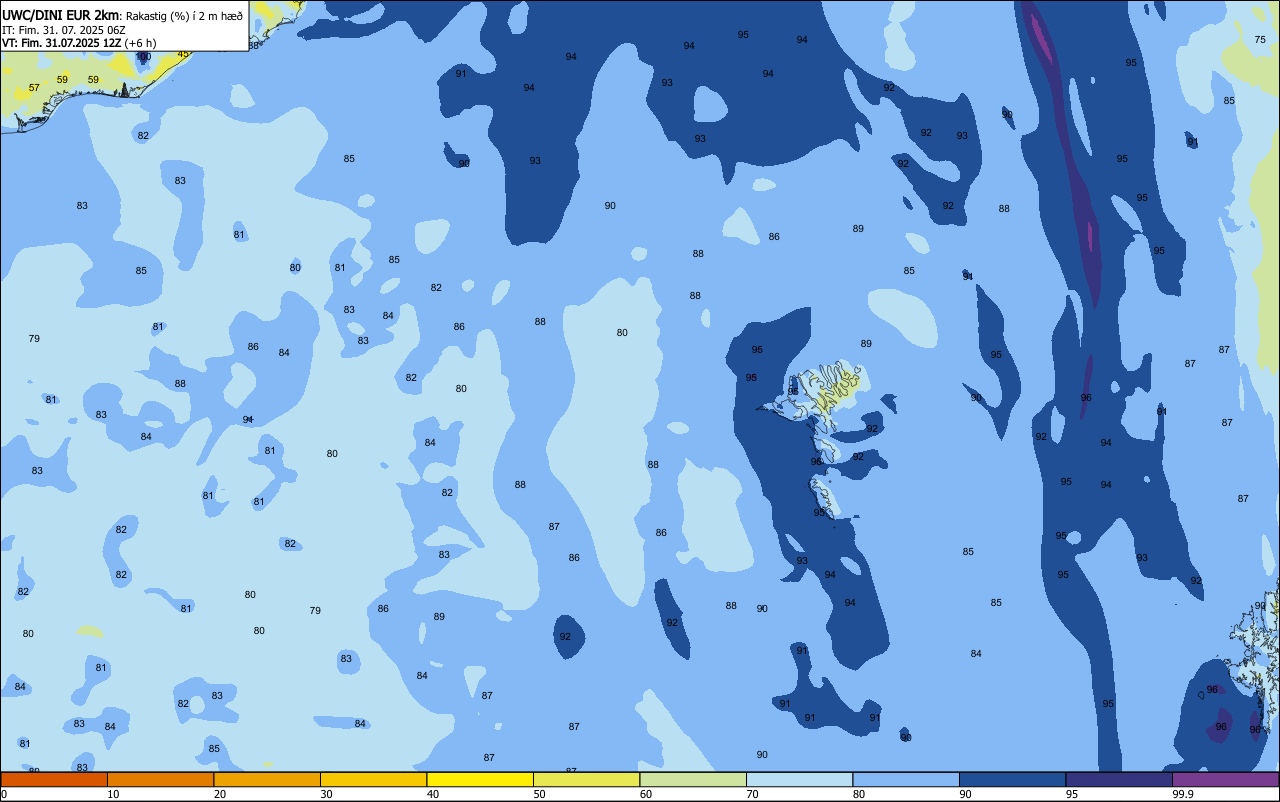The width and height of the screenshot is (1280, 802).
Task: Click the legend tick label '30'
Action: [326, 794]
